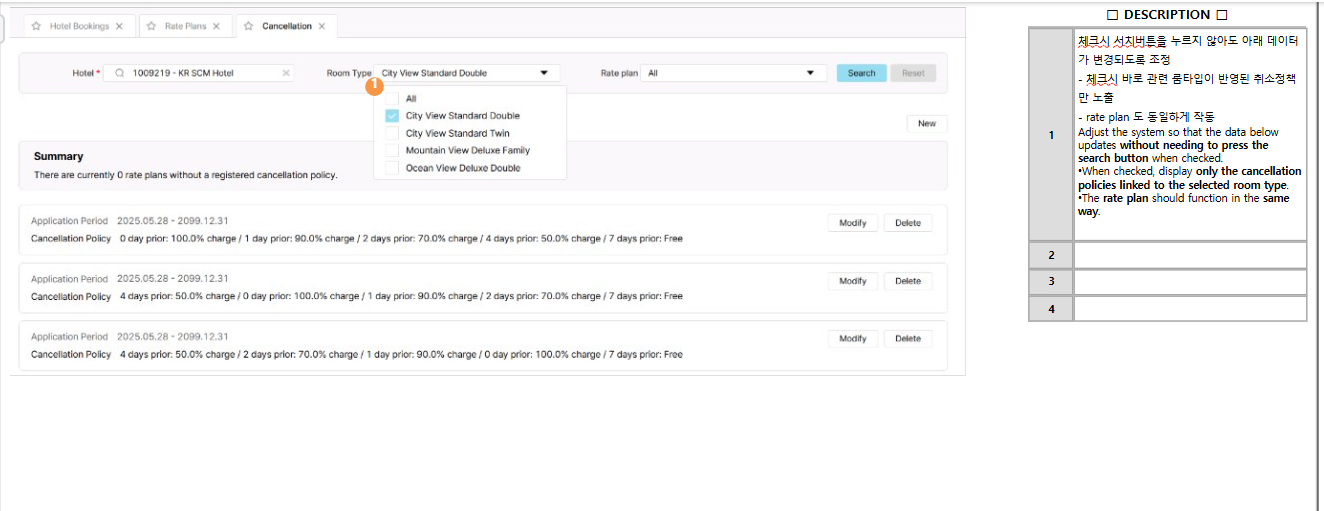Open the Room Type dropdown
The height and width of the screenshot is (511, 1324).
pyautogui.click(x=467, y=73)
